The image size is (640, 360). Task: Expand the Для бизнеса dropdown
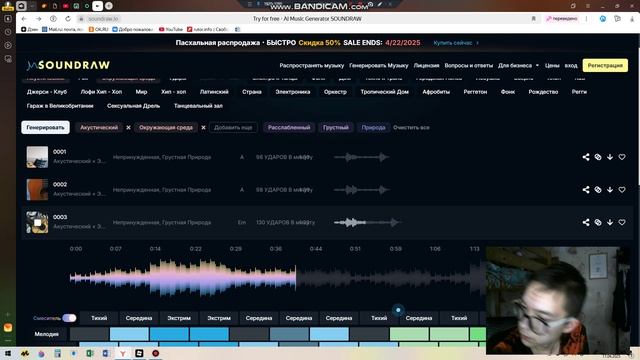(518, 66)
